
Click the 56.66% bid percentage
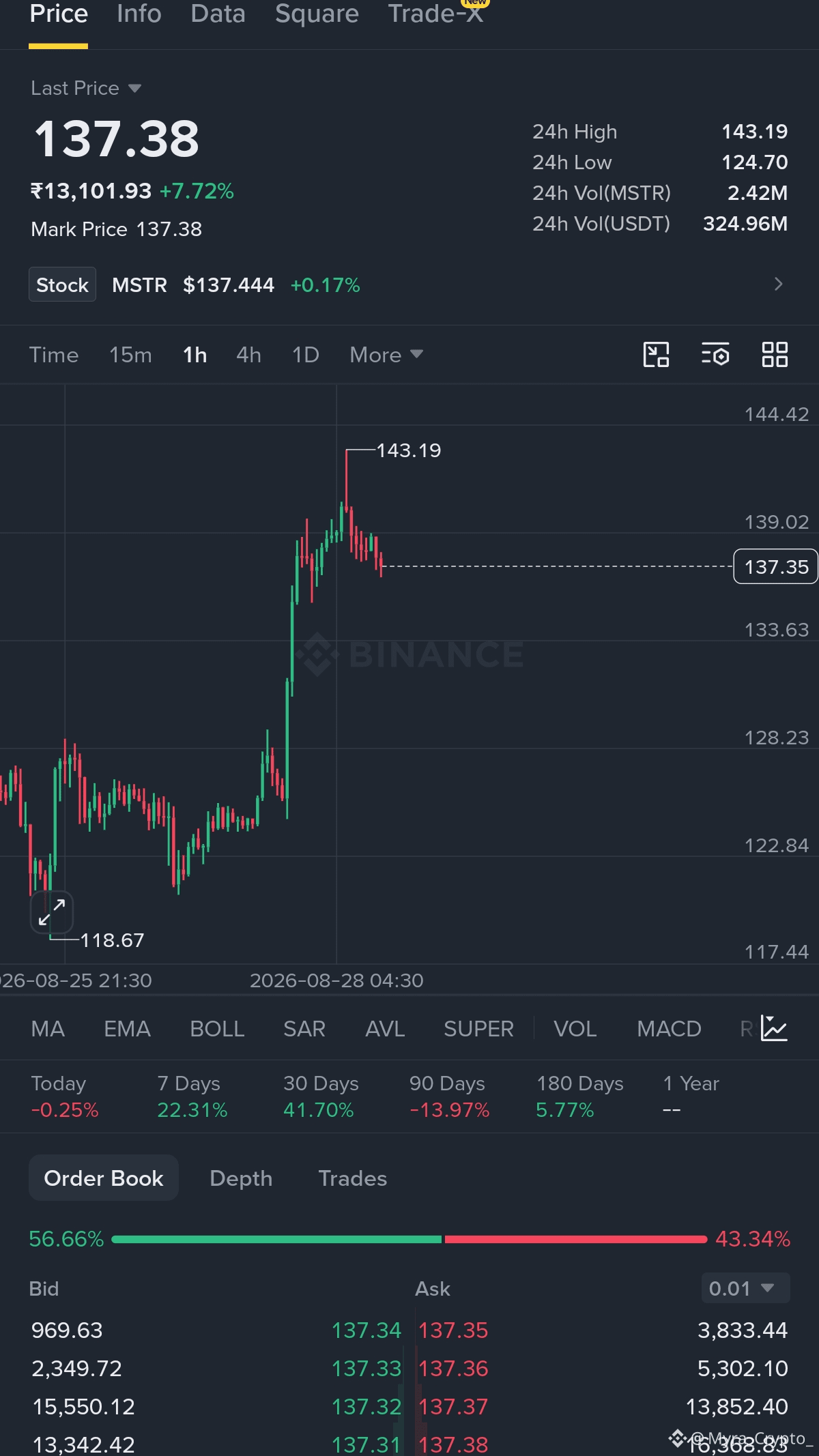point(66,1239)
